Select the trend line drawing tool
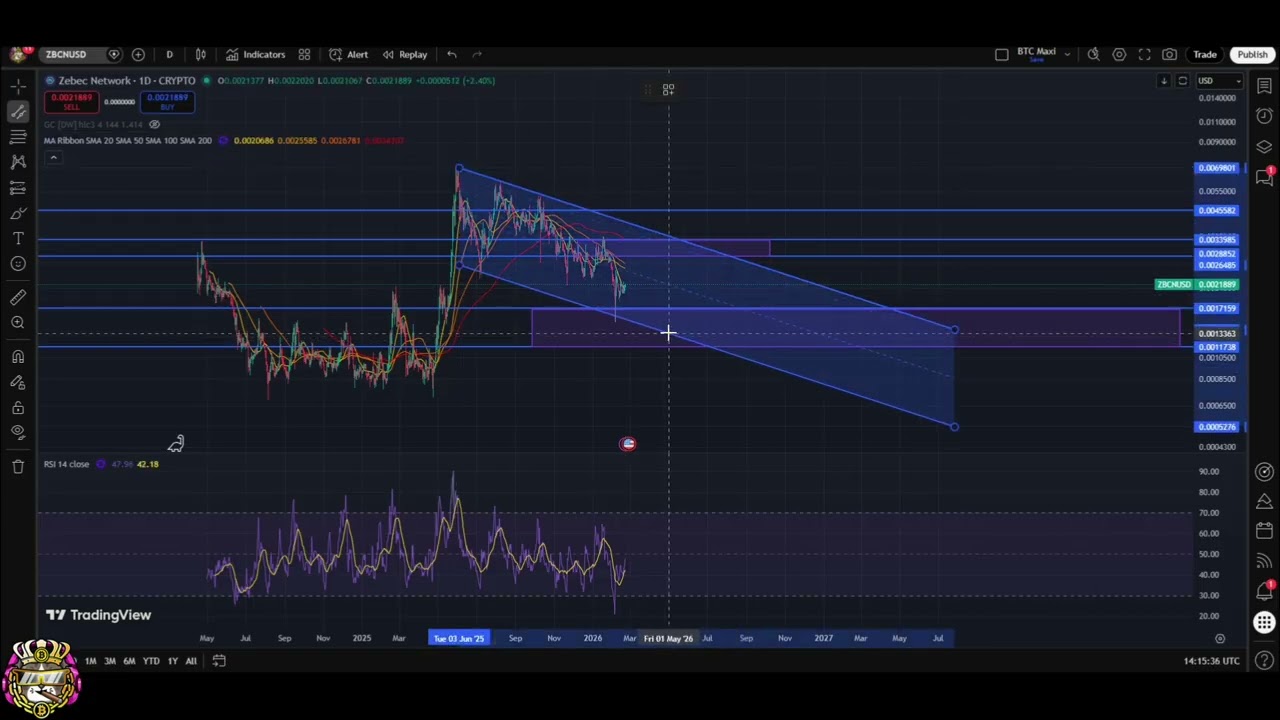Viewport: 1280px width, 720px height. tap(18, 112)
